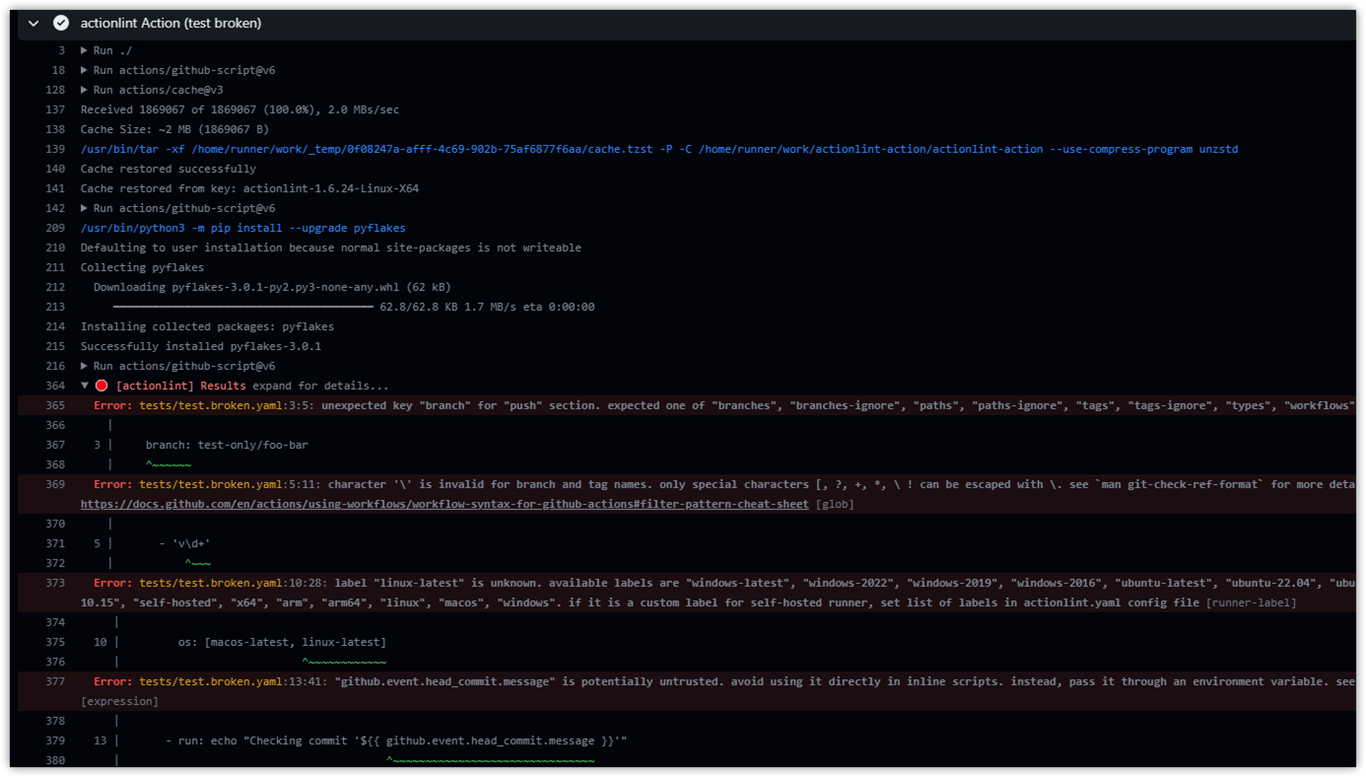This screenshot has width=1366, height=777.
Task: Click 'Defaulting to user installation' log line
Action: coord(331,248)
